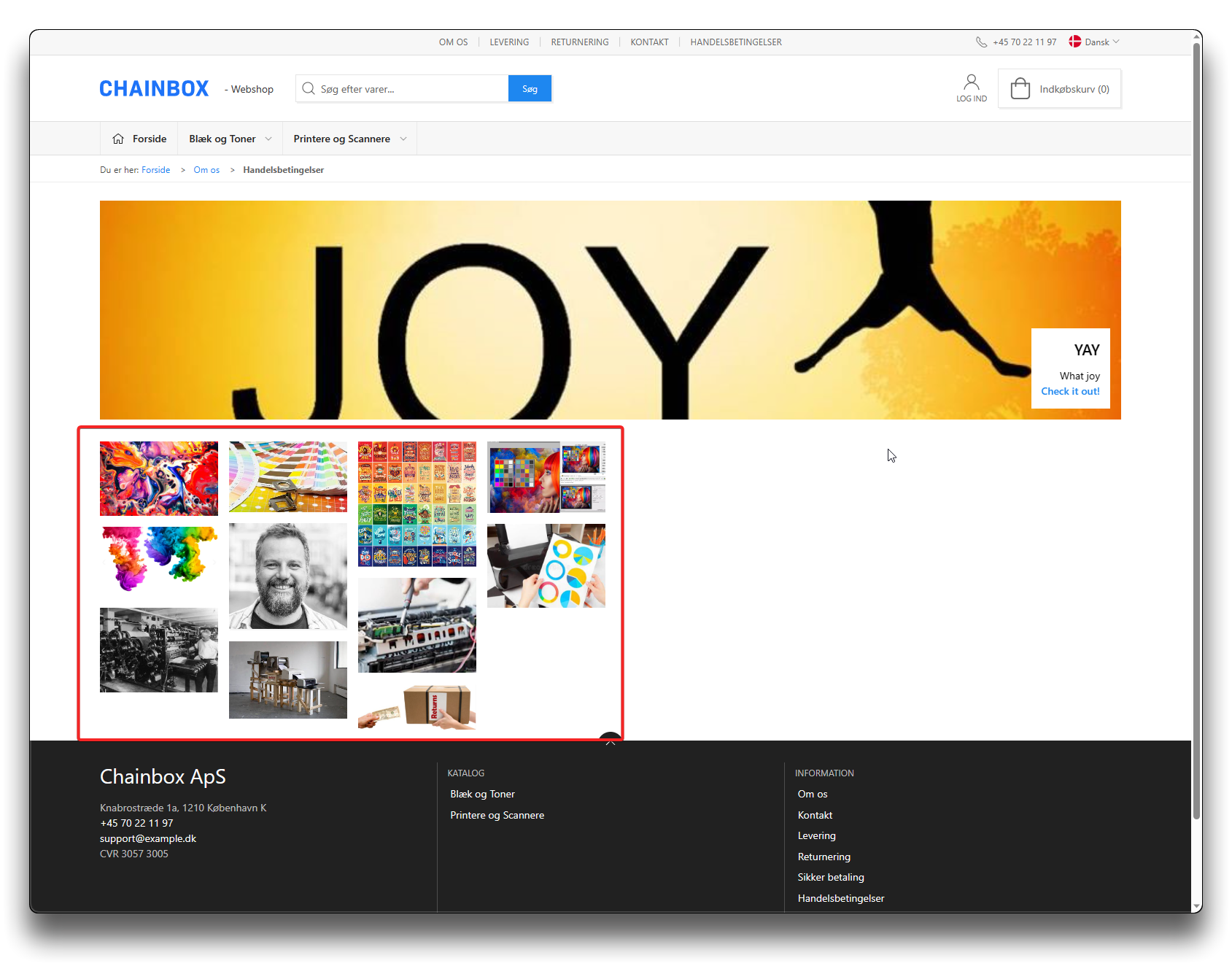
Task: Click the search magnifier icon
Action: (x=309, y=89)
